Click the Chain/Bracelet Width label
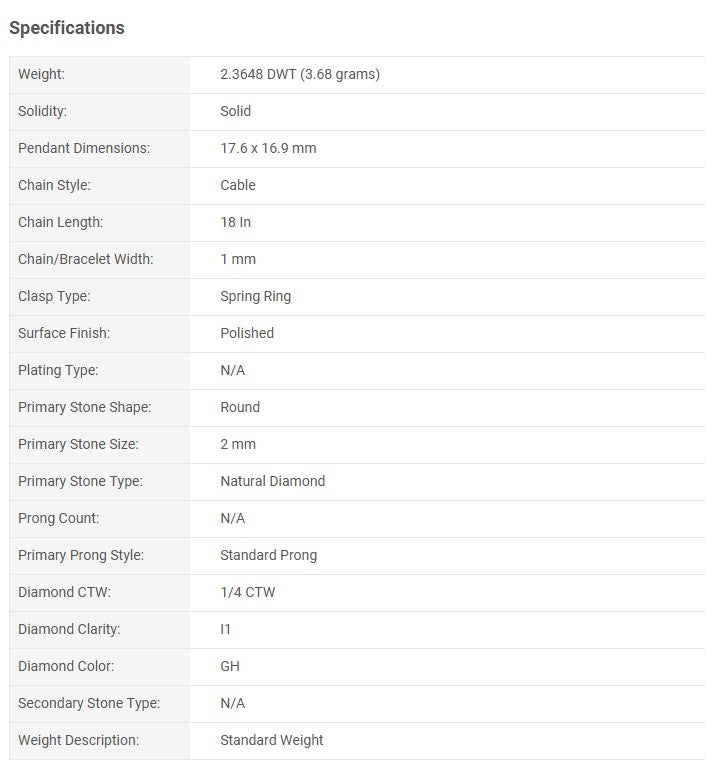Image resolution: width=705 pixels, height=772 pixels. [86, 259]
